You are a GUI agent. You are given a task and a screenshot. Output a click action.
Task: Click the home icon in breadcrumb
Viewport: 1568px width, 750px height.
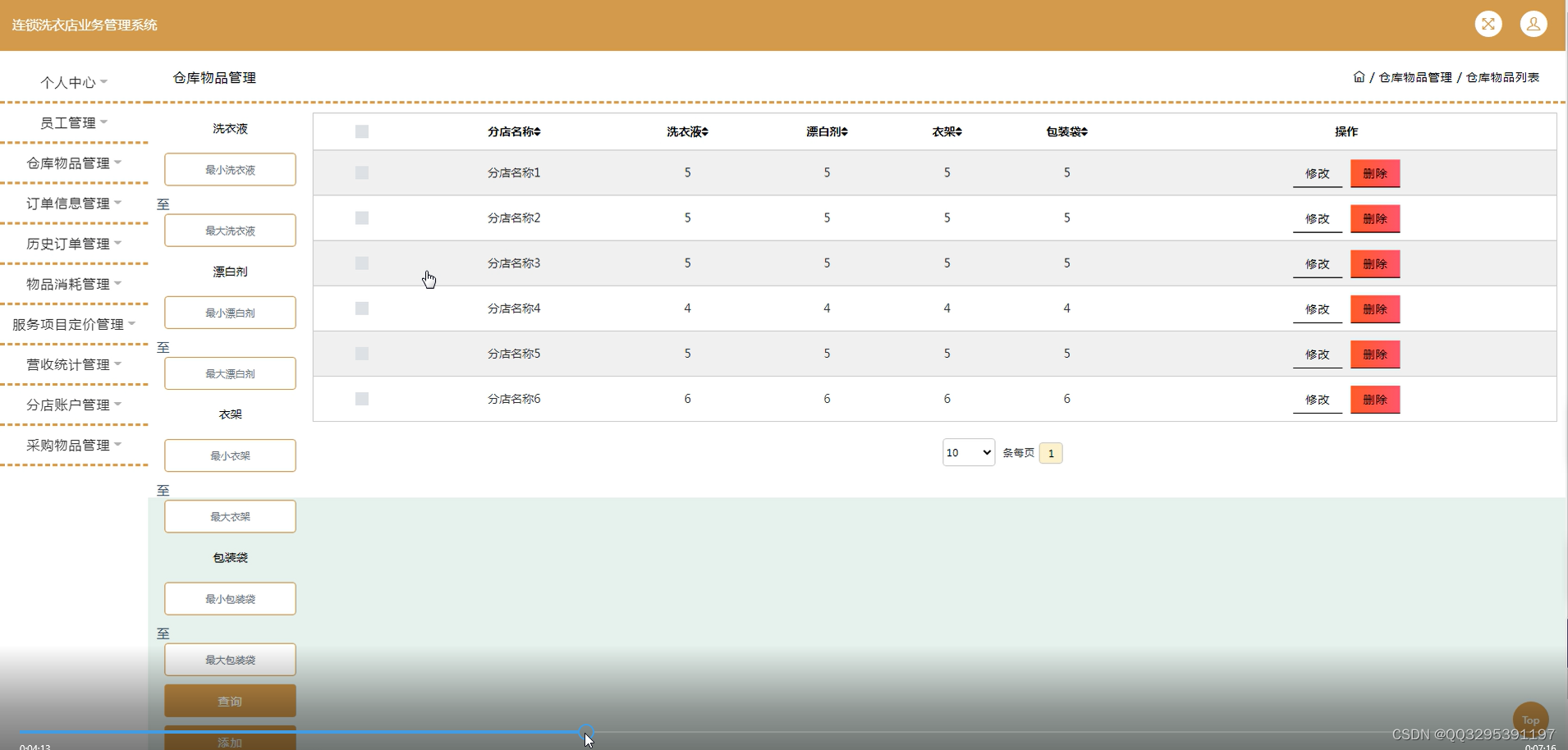click(x=1359, y=77)
